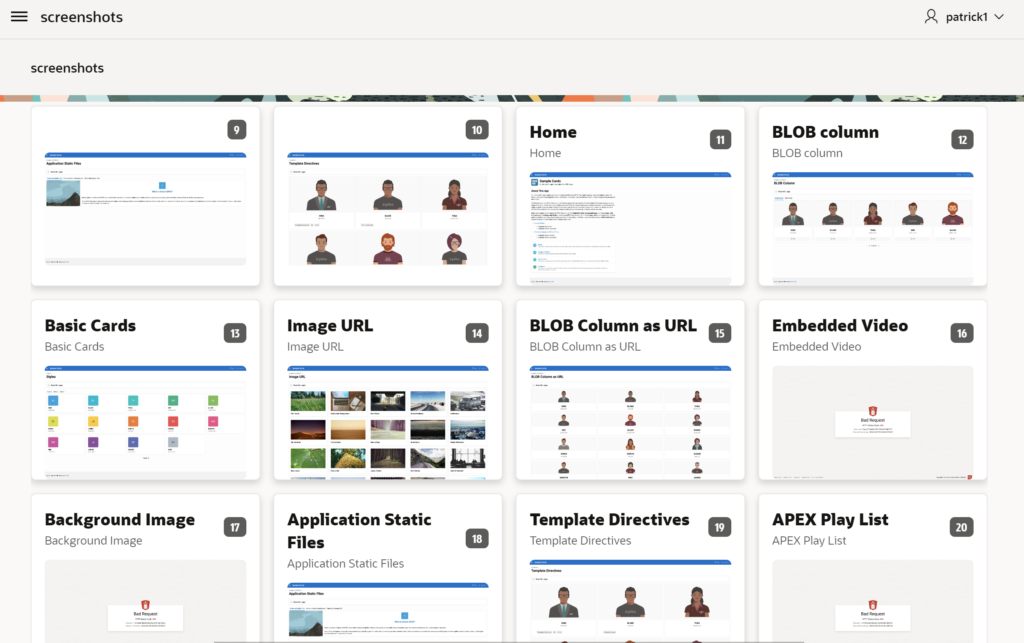Viewport: 1024px width, 643px height.
Task: Click the user profile icon
Action: tap(931, 17)
